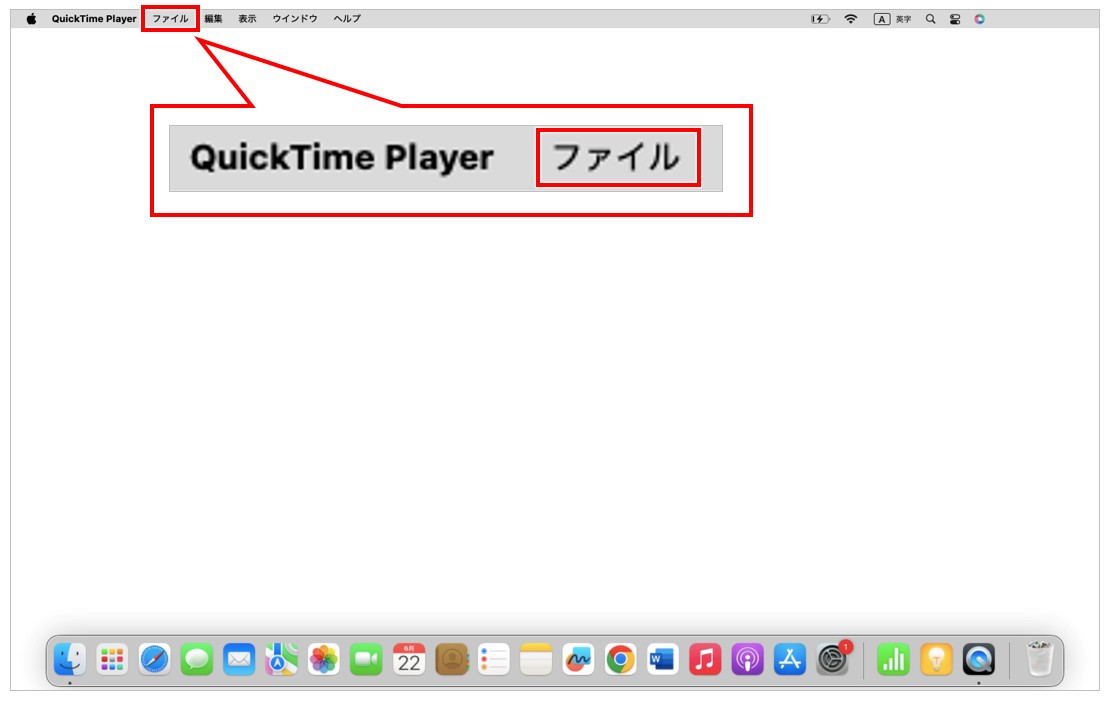Click the battery charging status icon
The image size is (1108, 701).
(x=820, y=19)
